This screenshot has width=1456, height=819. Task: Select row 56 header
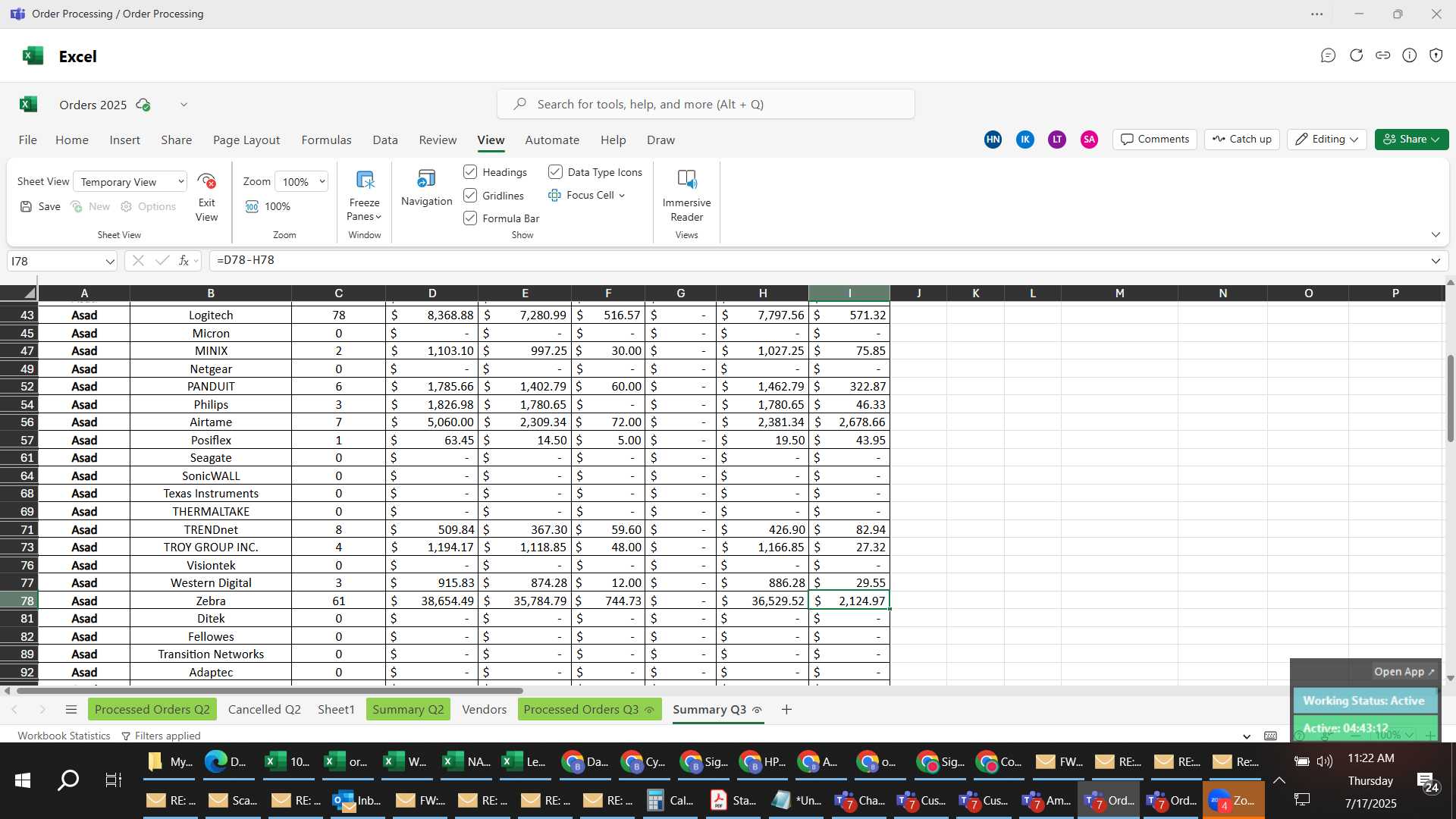(x=19, y=422)
